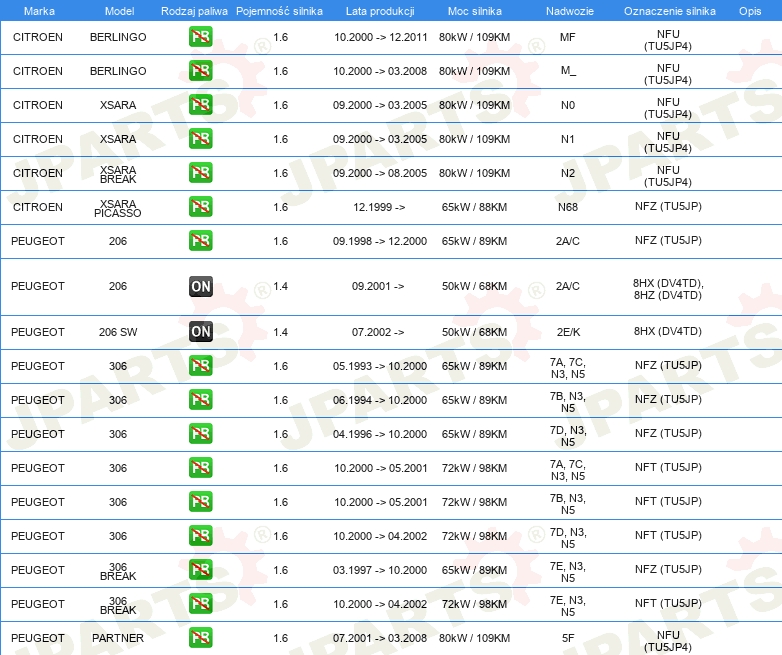
Task: Click petrol icon in 306 7B 98KM row
Action: click(200, 501)
